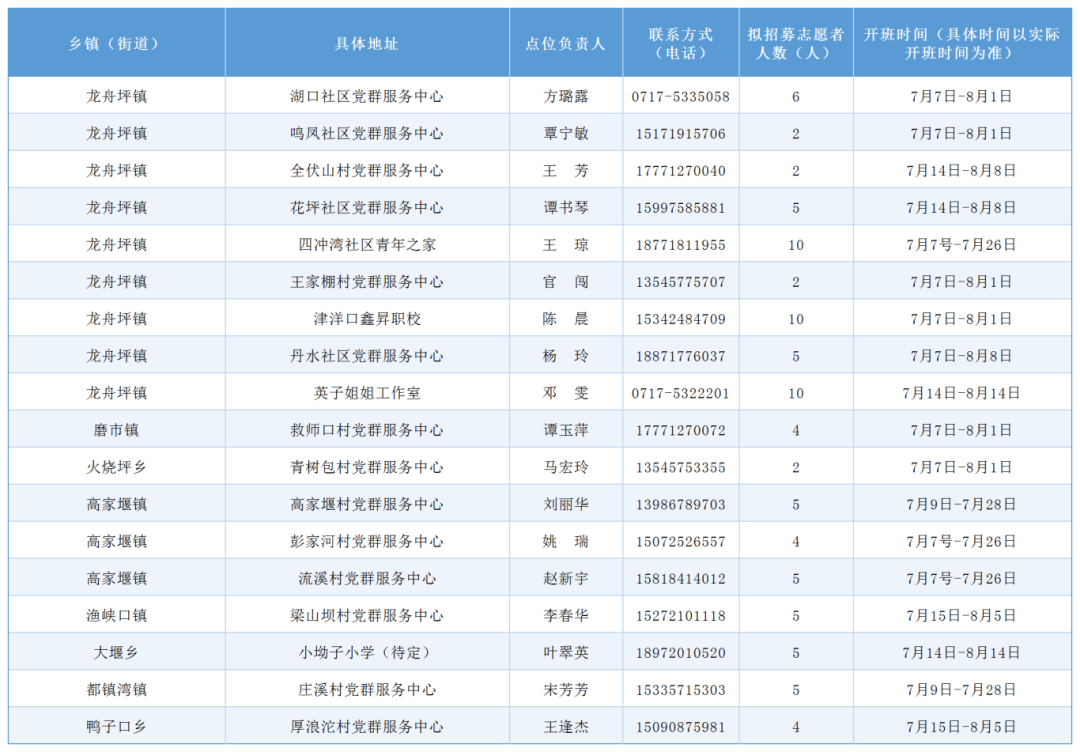This screenshot has height=752, width=1080.
Task: Click the 联系方式（电话） column header
Action: coord(680,42)
